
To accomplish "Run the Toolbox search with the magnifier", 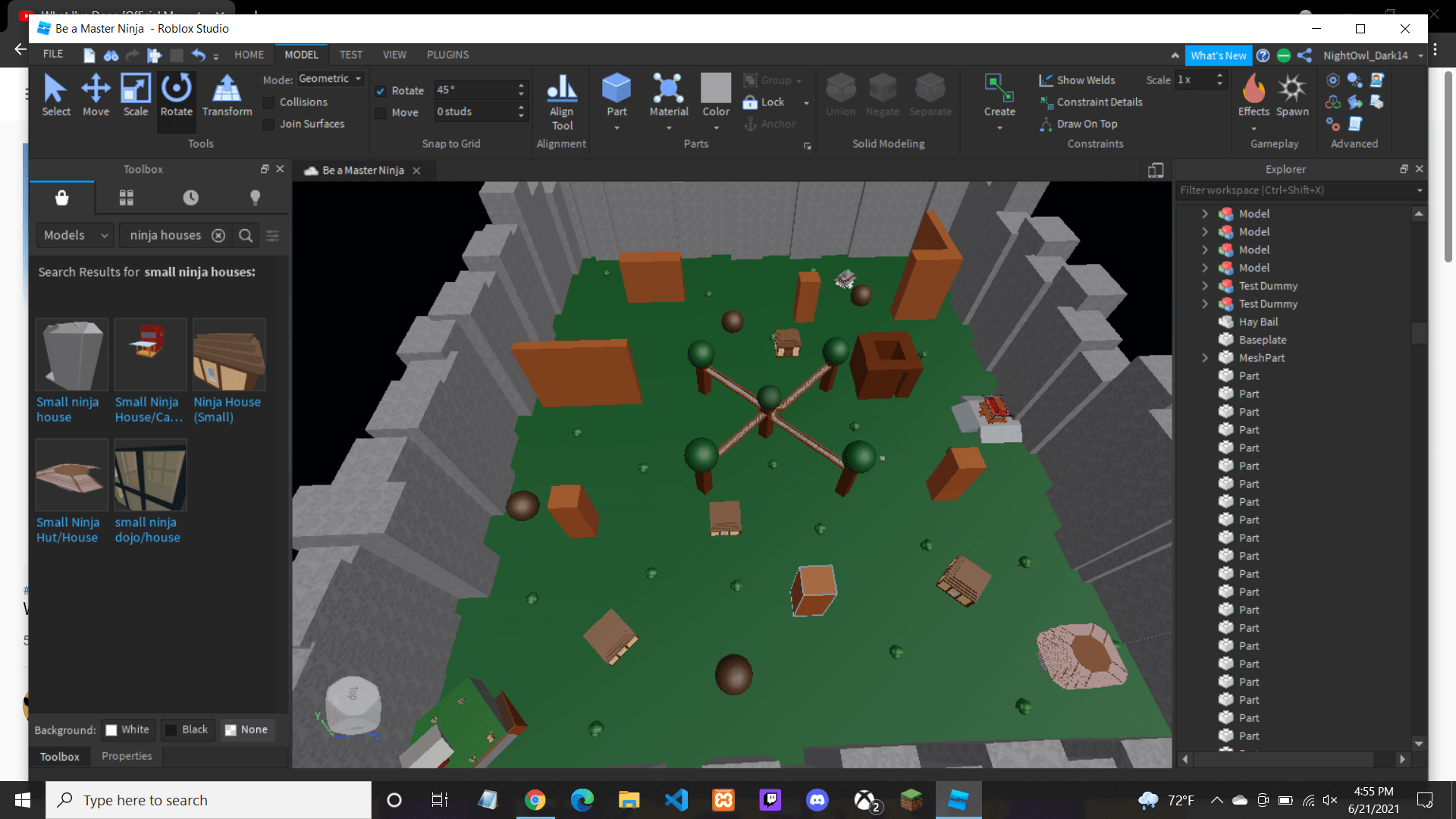I will (246, 236).
